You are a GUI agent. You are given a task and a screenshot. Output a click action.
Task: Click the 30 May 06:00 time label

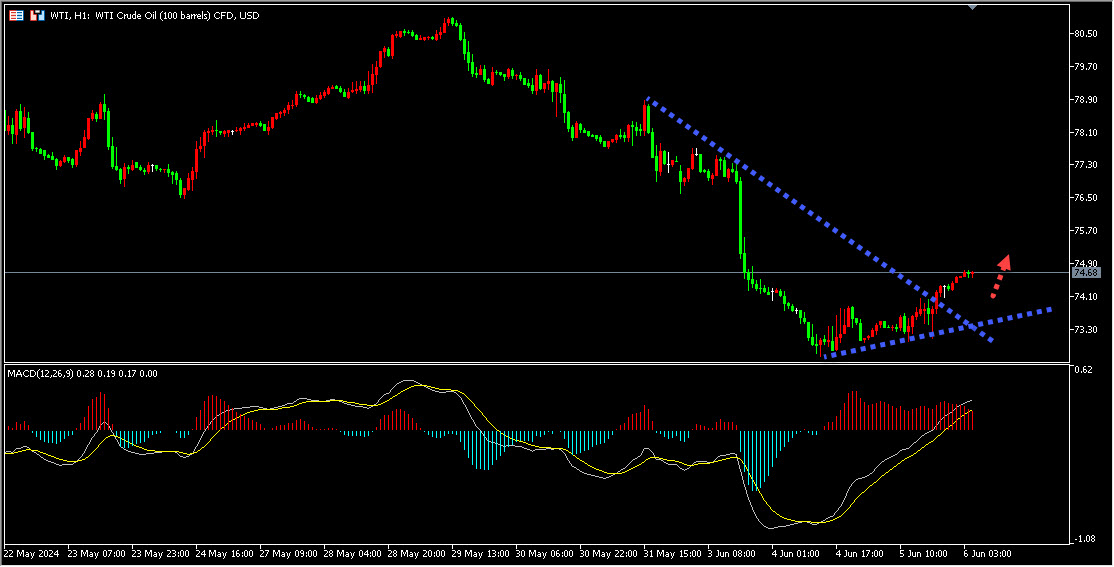point(546,554)
